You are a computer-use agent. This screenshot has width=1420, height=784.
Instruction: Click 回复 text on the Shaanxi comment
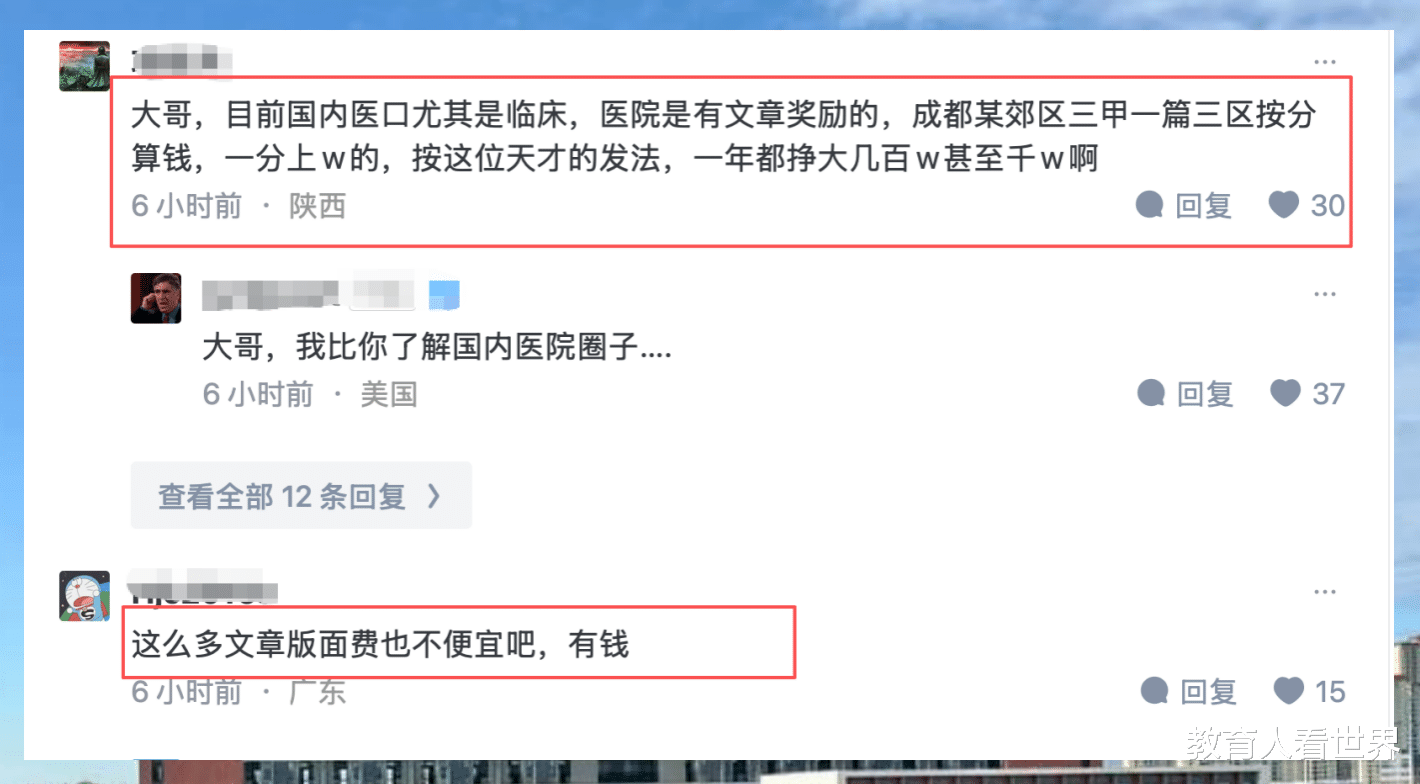point(1203,206)
